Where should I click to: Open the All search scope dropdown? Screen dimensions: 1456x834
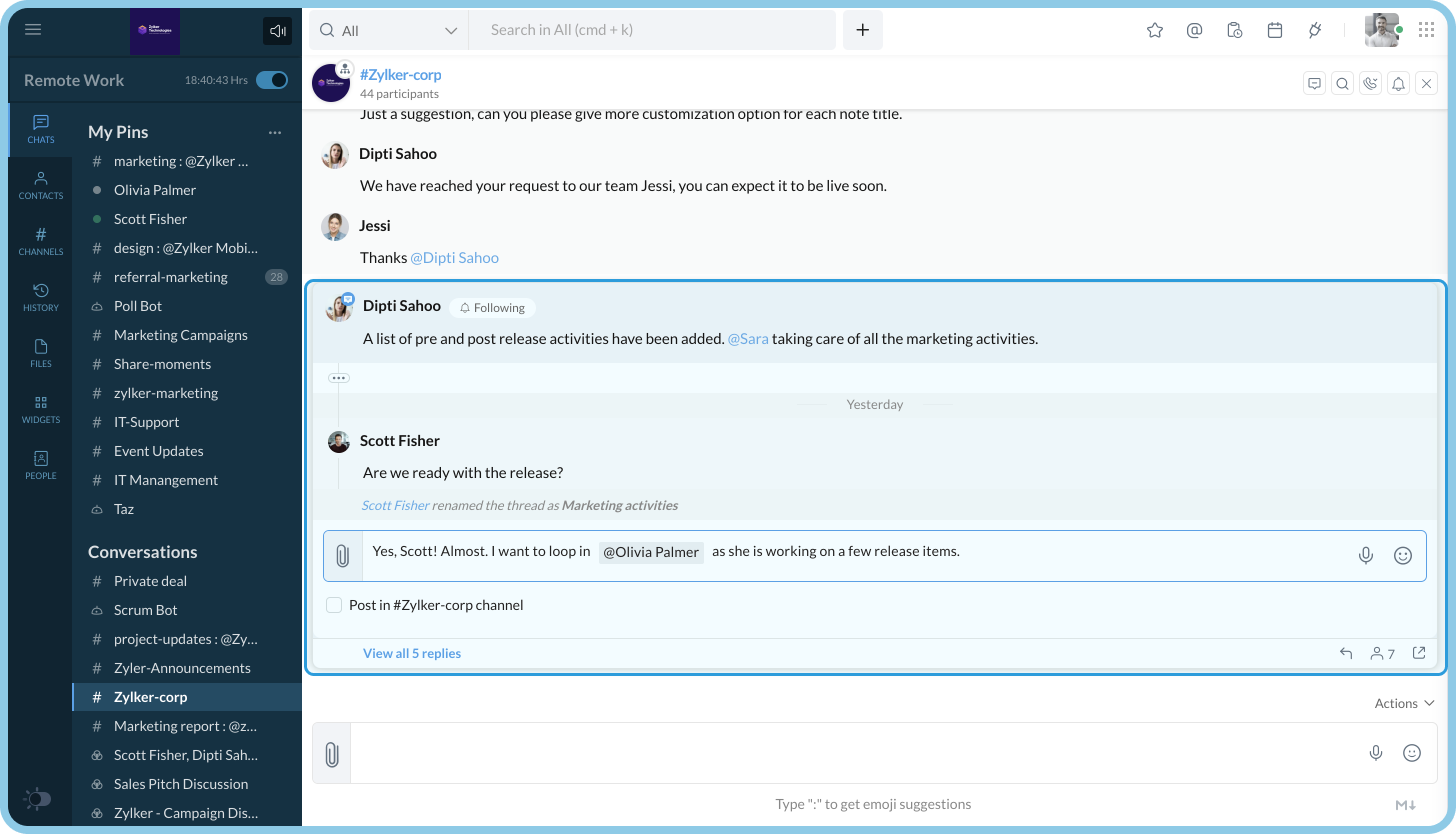388,31
